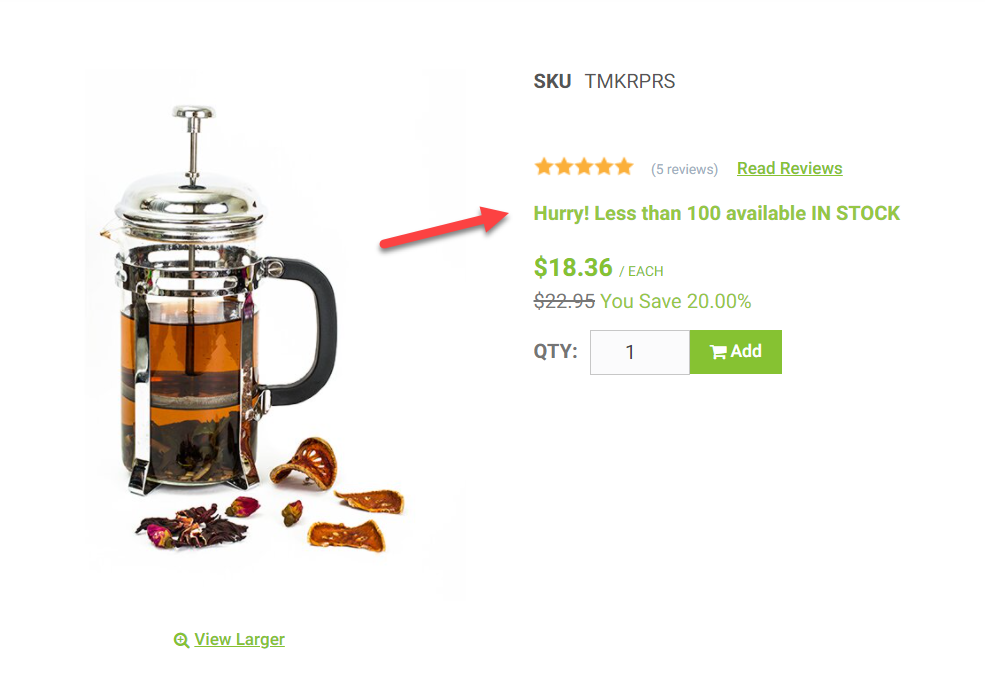Click the crossed-out $22.95 original price

pos(564,301)
